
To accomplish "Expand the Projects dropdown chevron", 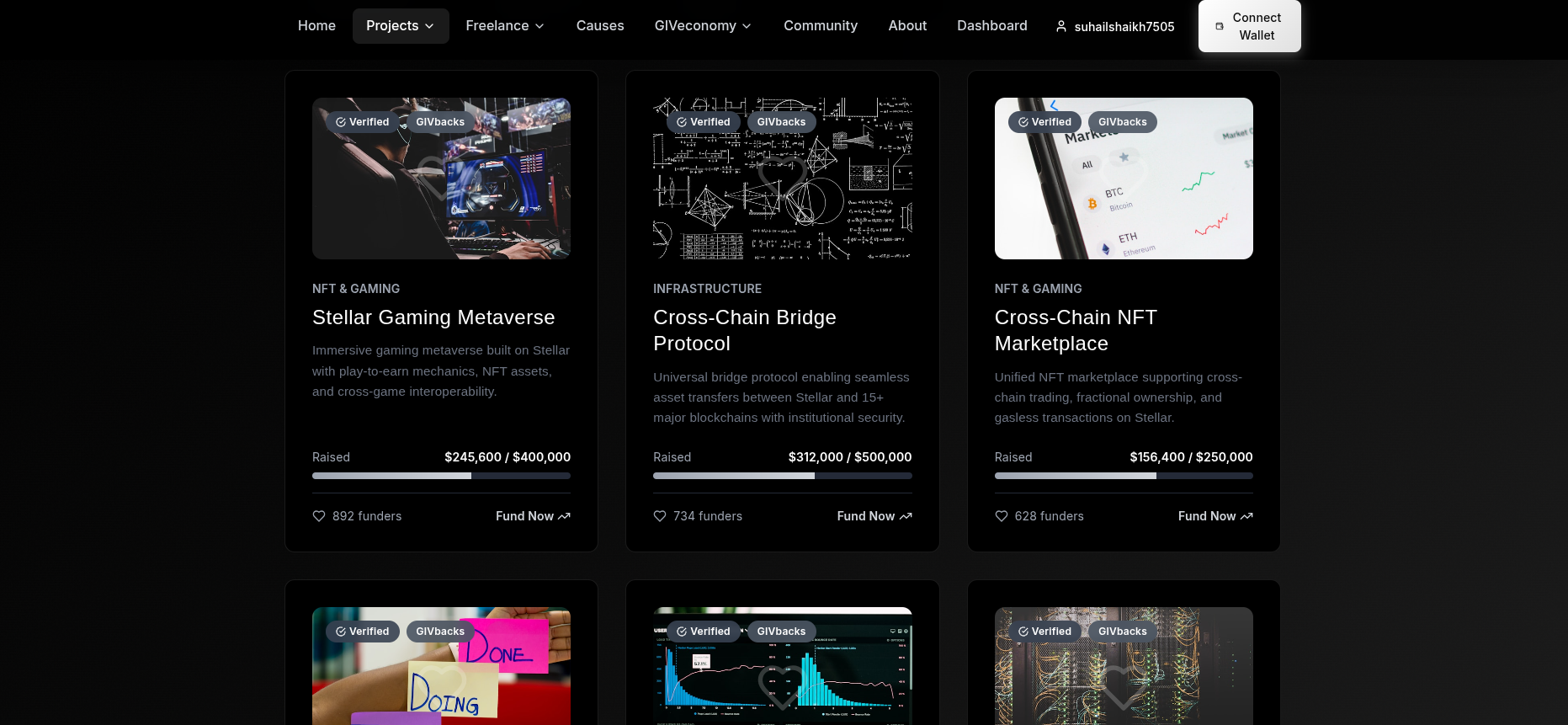I will [429, 26].
